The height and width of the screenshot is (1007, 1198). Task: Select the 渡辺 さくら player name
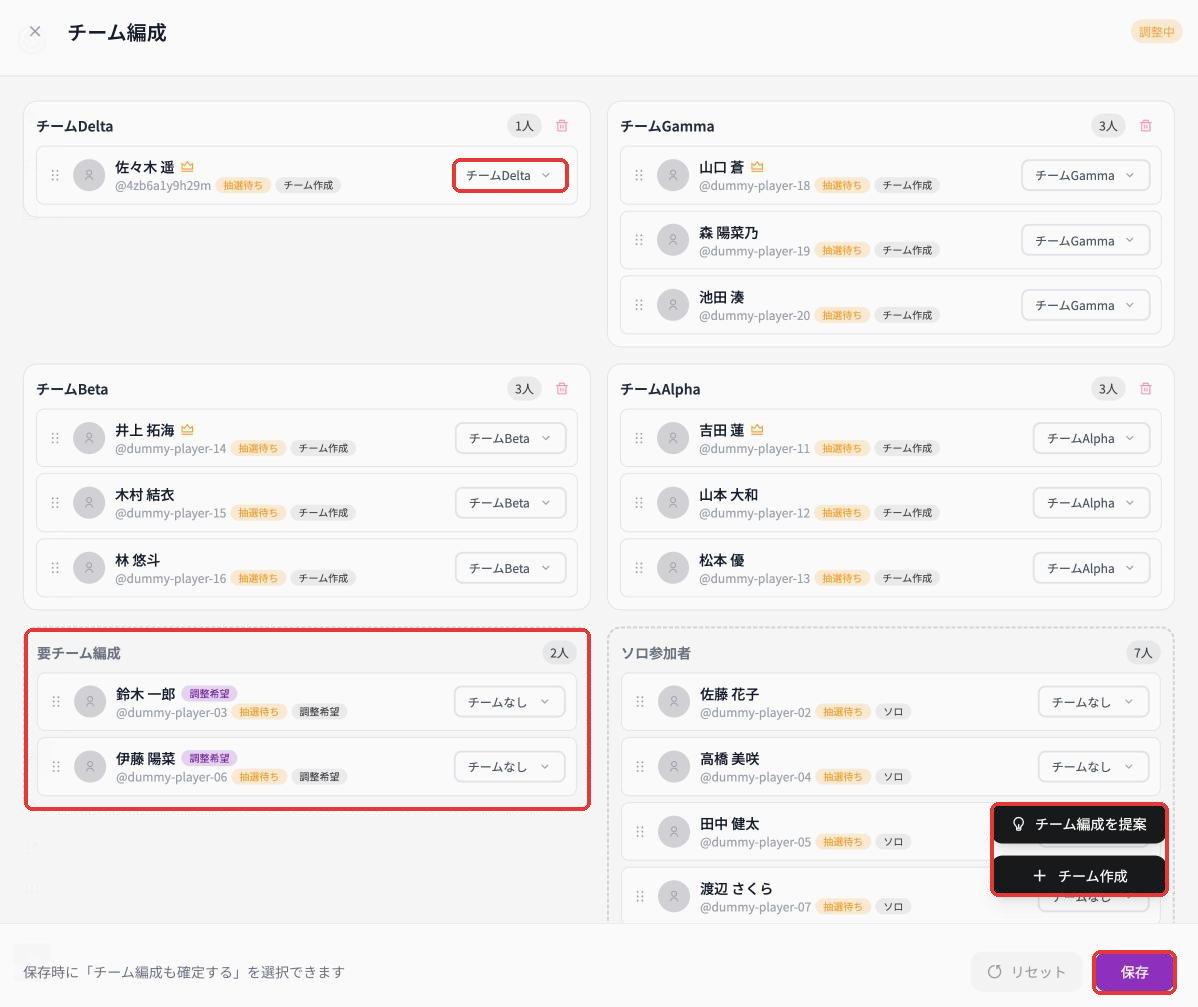pyautogui.click(x=736, y=889)
